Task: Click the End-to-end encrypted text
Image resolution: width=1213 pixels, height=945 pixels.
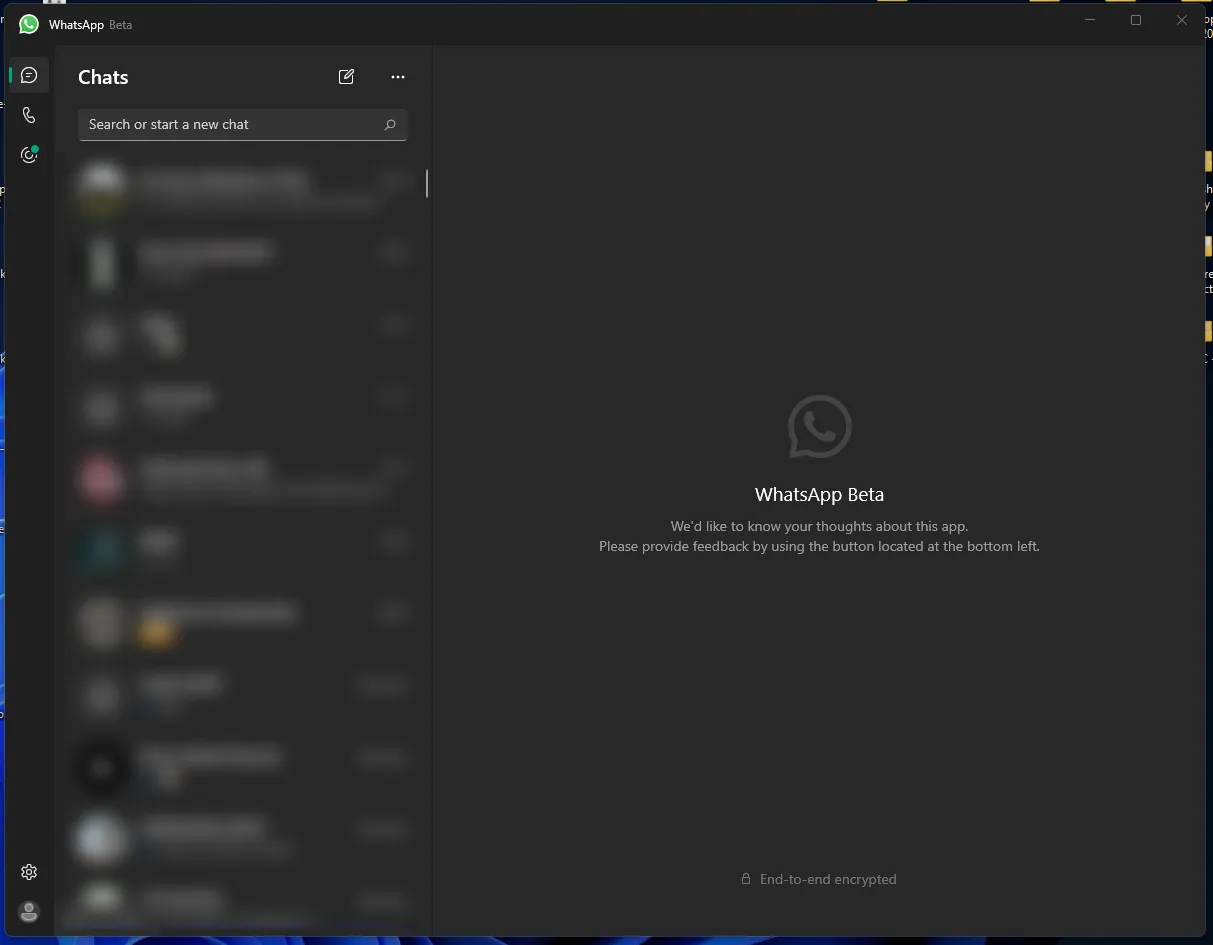Action: tap(828, 879)
